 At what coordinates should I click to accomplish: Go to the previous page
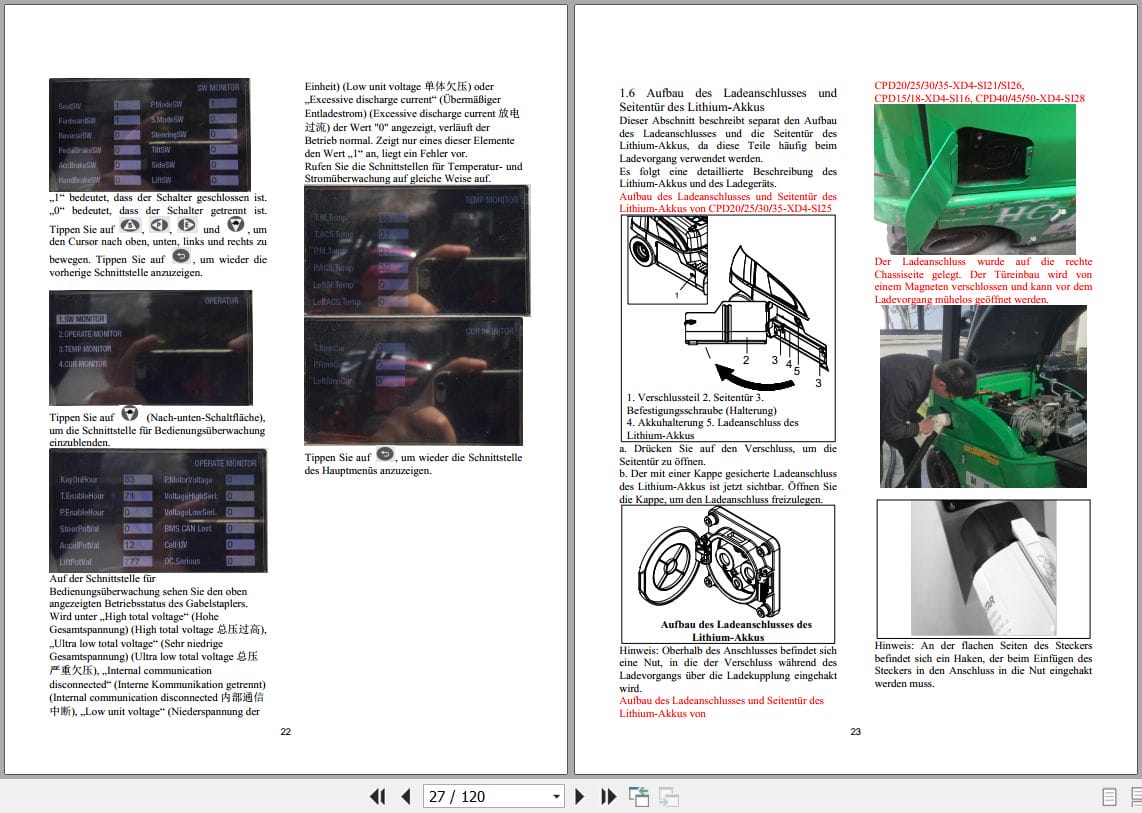tap(406, 796)
